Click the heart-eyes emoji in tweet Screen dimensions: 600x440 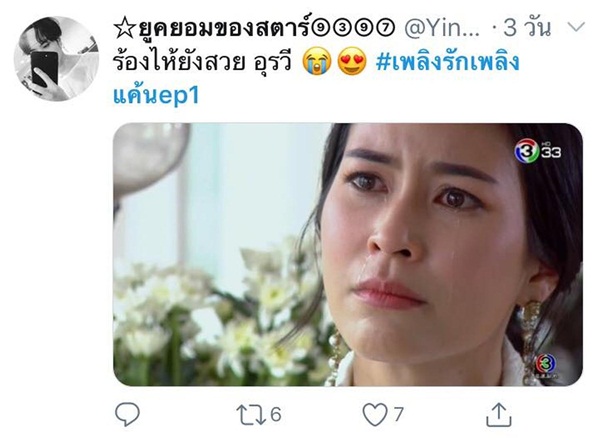click(x=352, y=62)
